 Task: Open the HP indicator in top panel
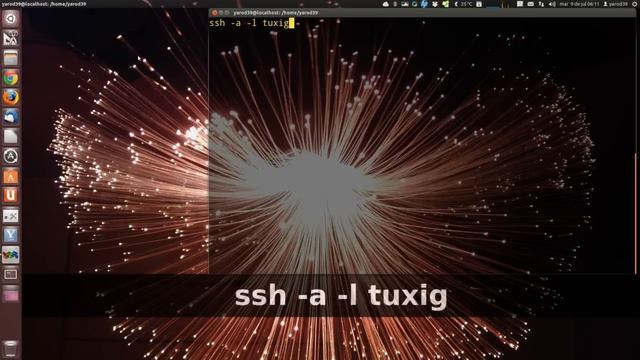424,4
